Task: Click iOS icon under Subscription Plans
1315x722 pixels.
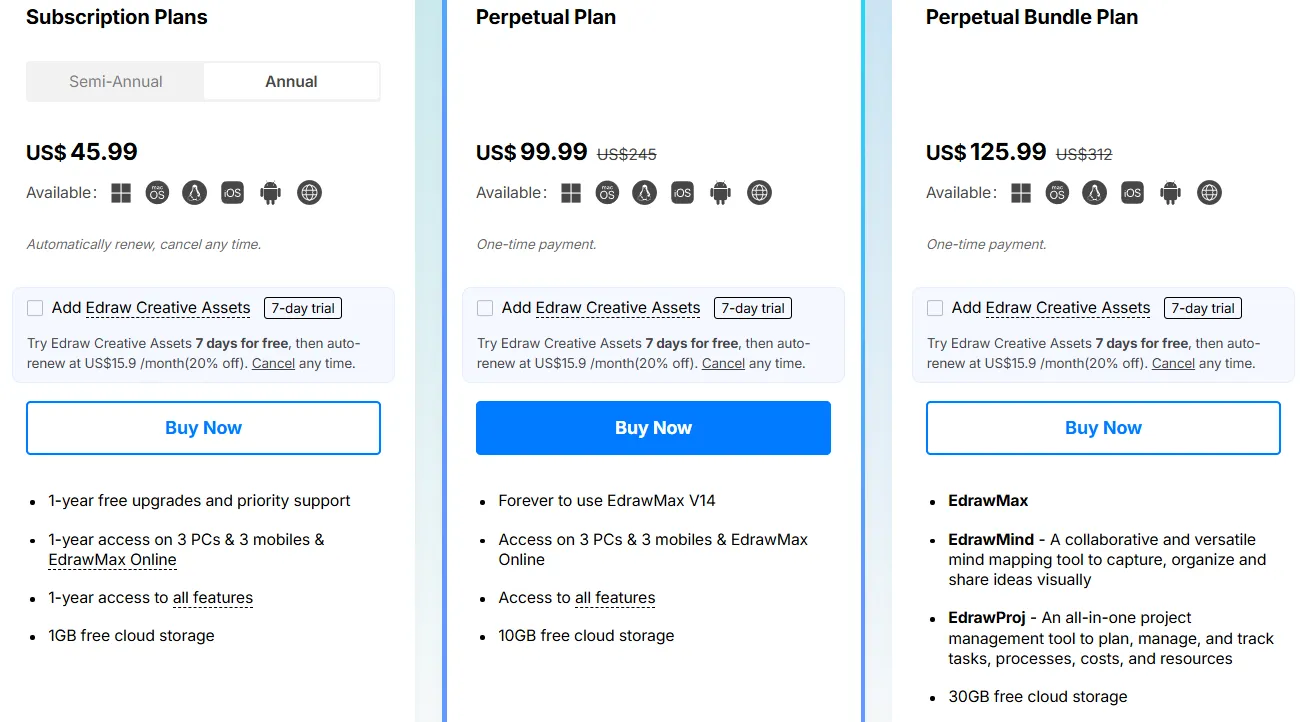Action: coord(233,193)
